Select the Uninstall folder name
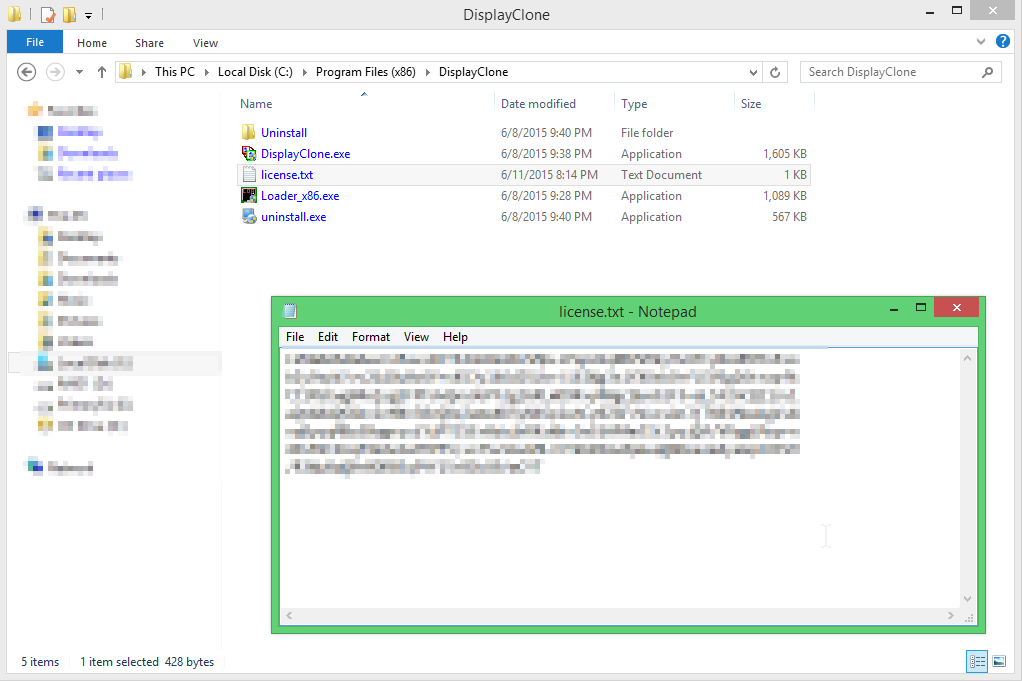The height and width of the screenshot is (681, 1022). 284,133
